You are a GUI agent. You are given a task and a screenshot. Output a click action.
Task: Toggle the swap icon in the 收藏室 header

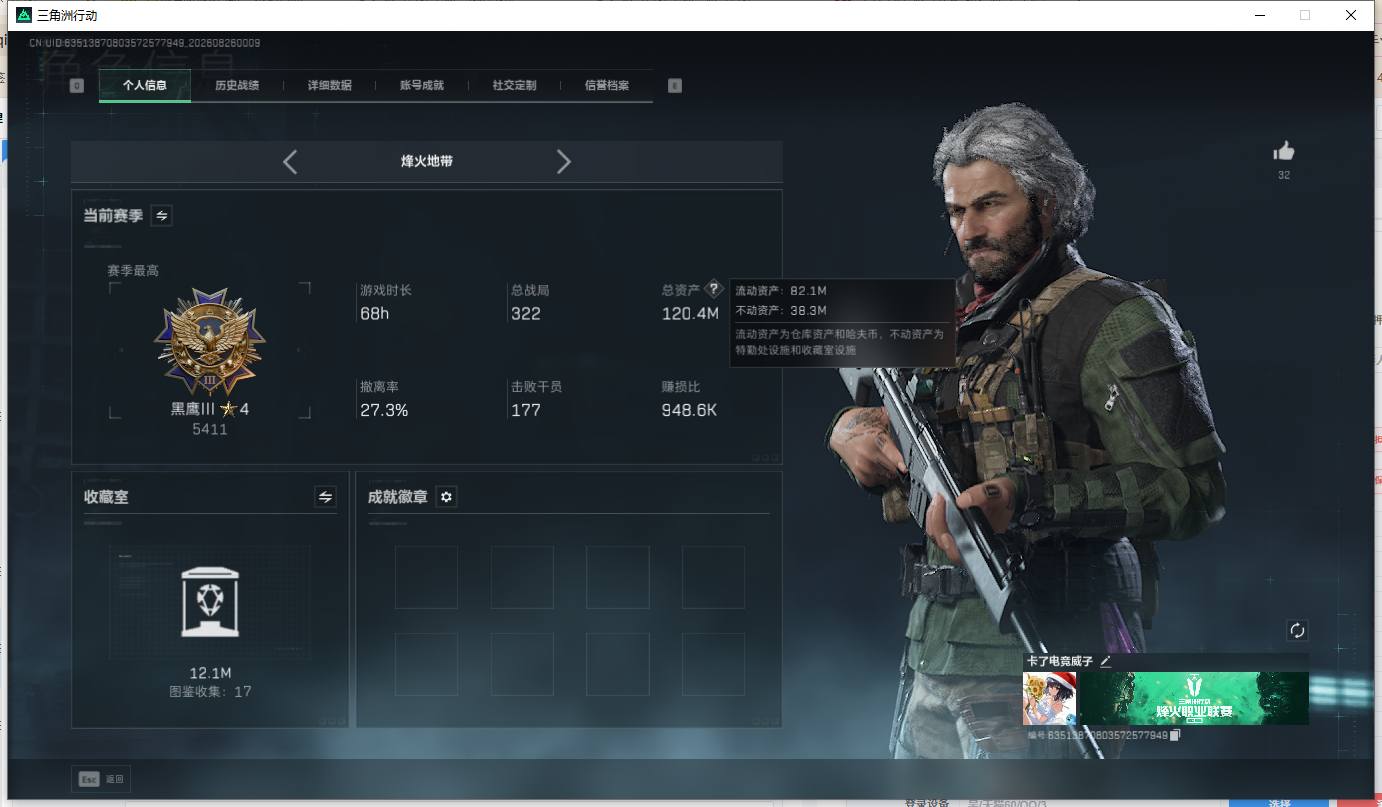325,496
